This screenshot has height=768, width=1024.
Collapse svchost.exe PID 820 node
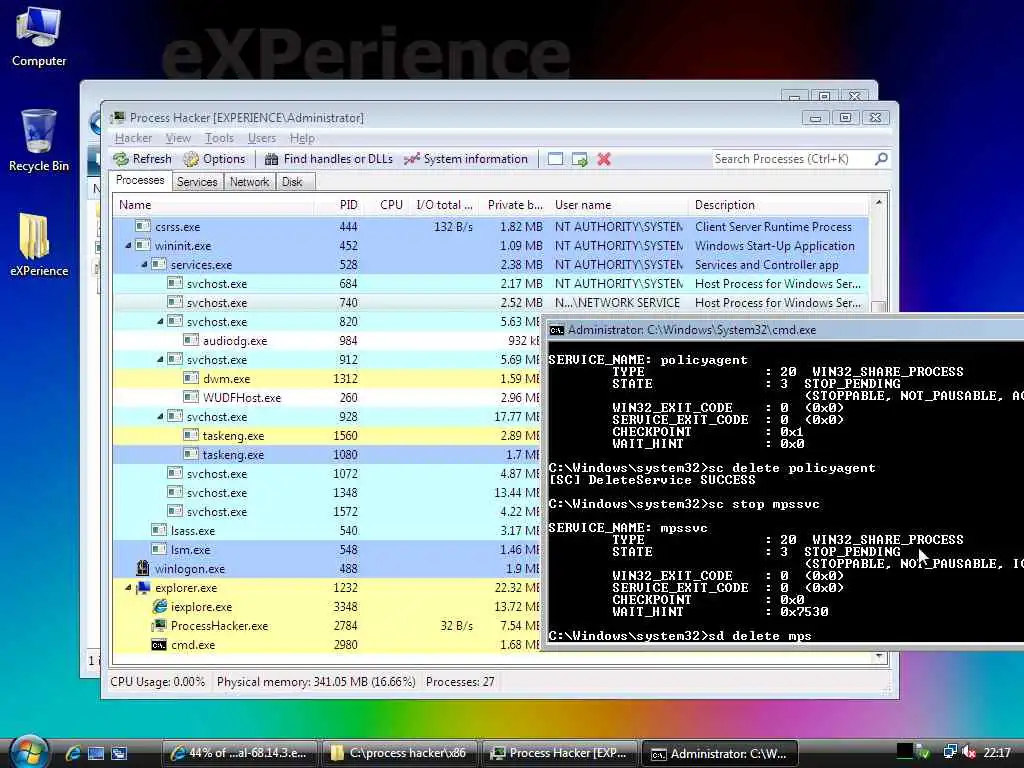tap(160, 321)
